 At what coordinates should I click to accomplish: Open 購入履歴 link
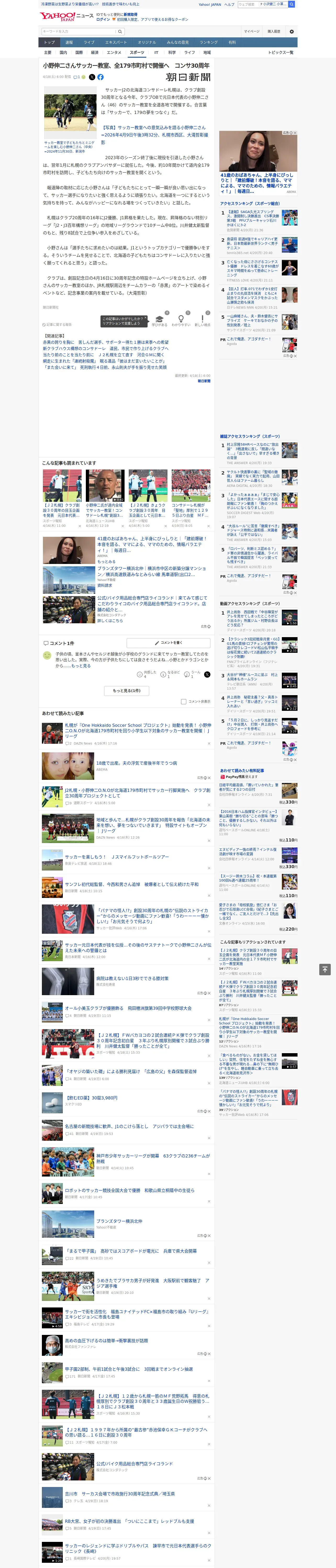pyautogui.click(x=274, y=32)
